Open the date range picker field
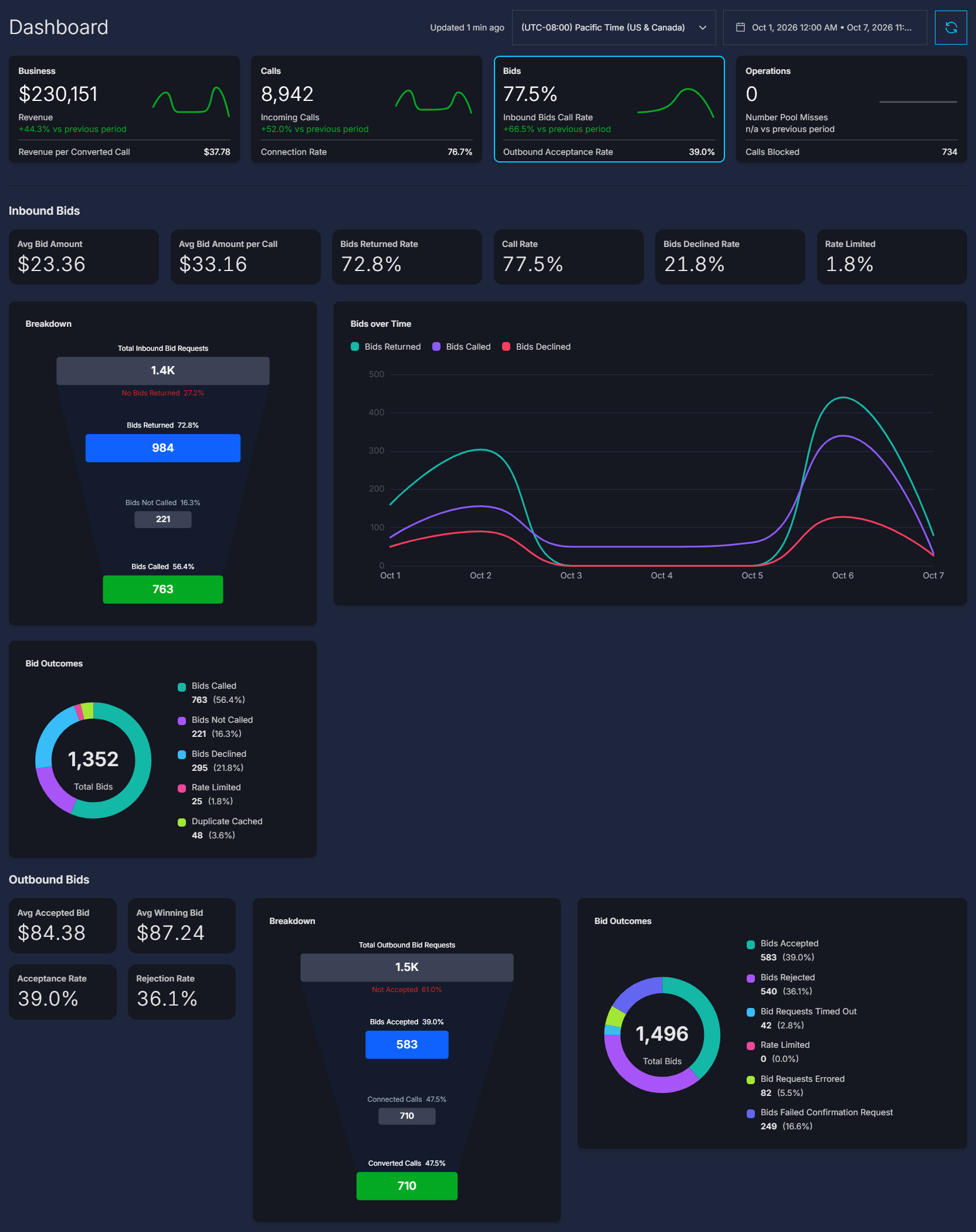This screenshot has width=976, height=1232. [x=825, y=28]
